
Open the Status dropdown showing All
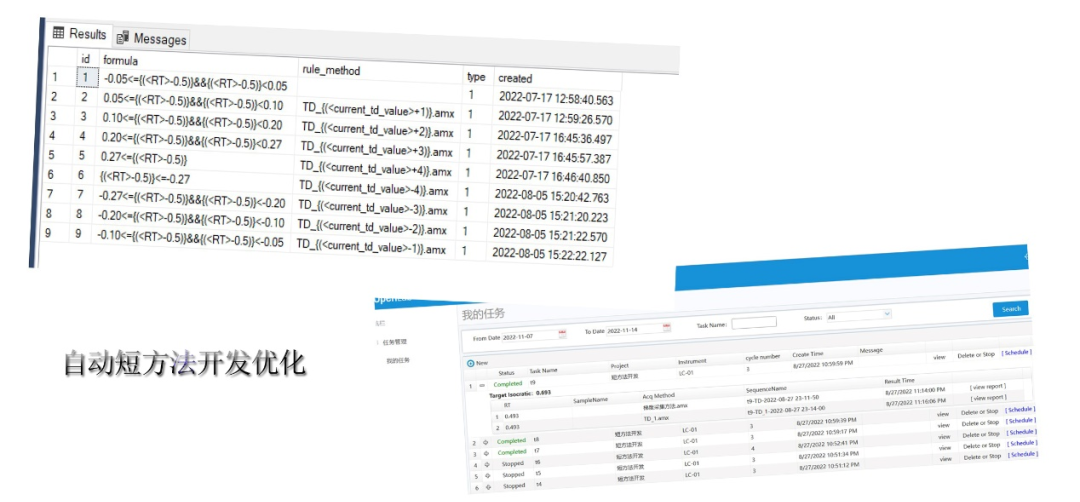(859, 315)
